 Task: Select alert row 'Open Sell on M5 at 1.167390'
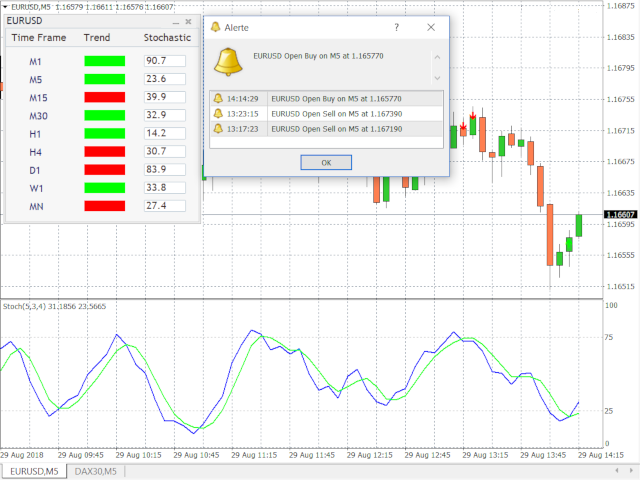pos(326,113)
